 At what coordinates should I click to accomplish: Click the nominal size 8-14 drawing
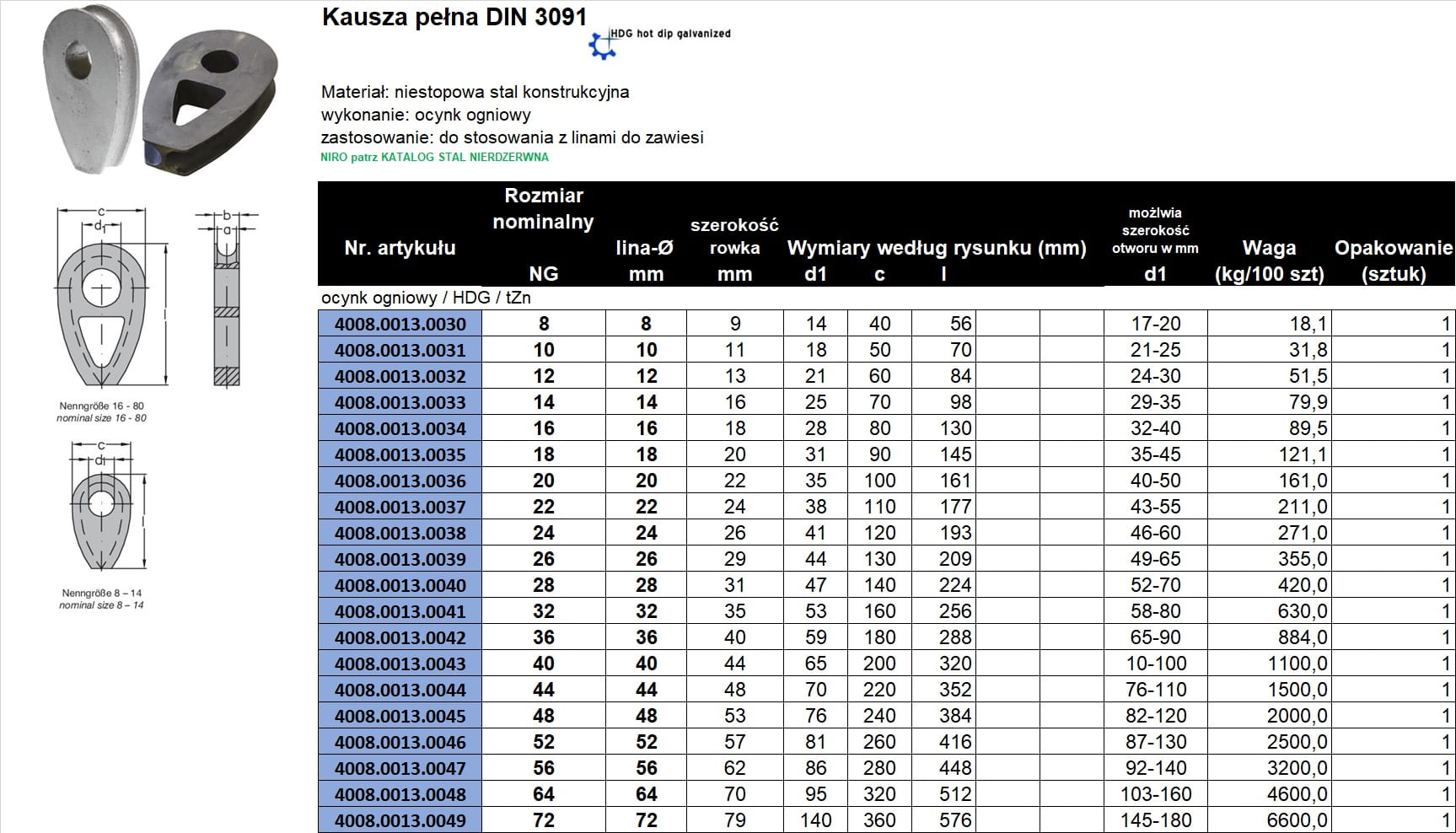(102, 508)
